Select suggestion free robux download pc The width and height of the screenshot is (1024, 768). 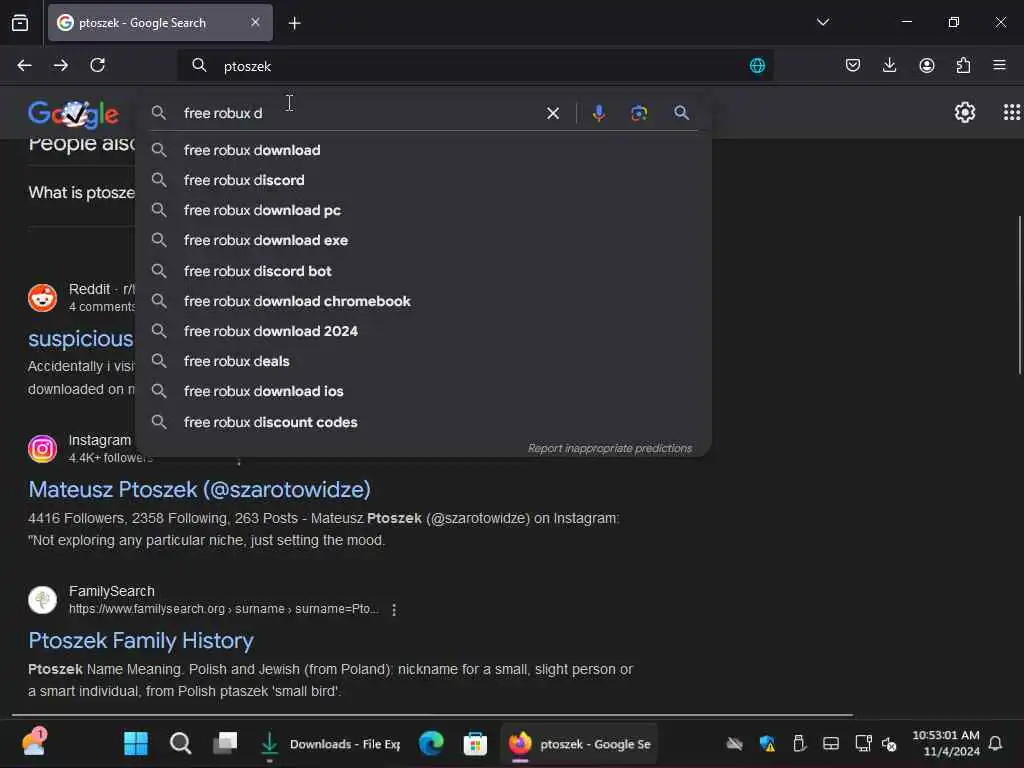click(x=423, y=210)
